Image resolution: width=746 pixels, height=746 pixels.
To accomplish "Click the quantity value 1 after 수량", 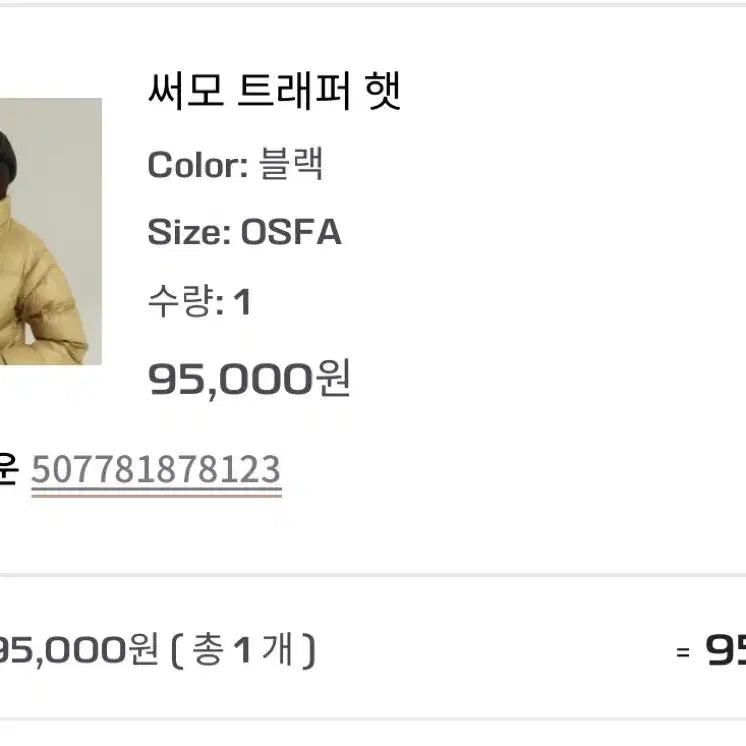I will pyautogui.click(x=241, y=302).
